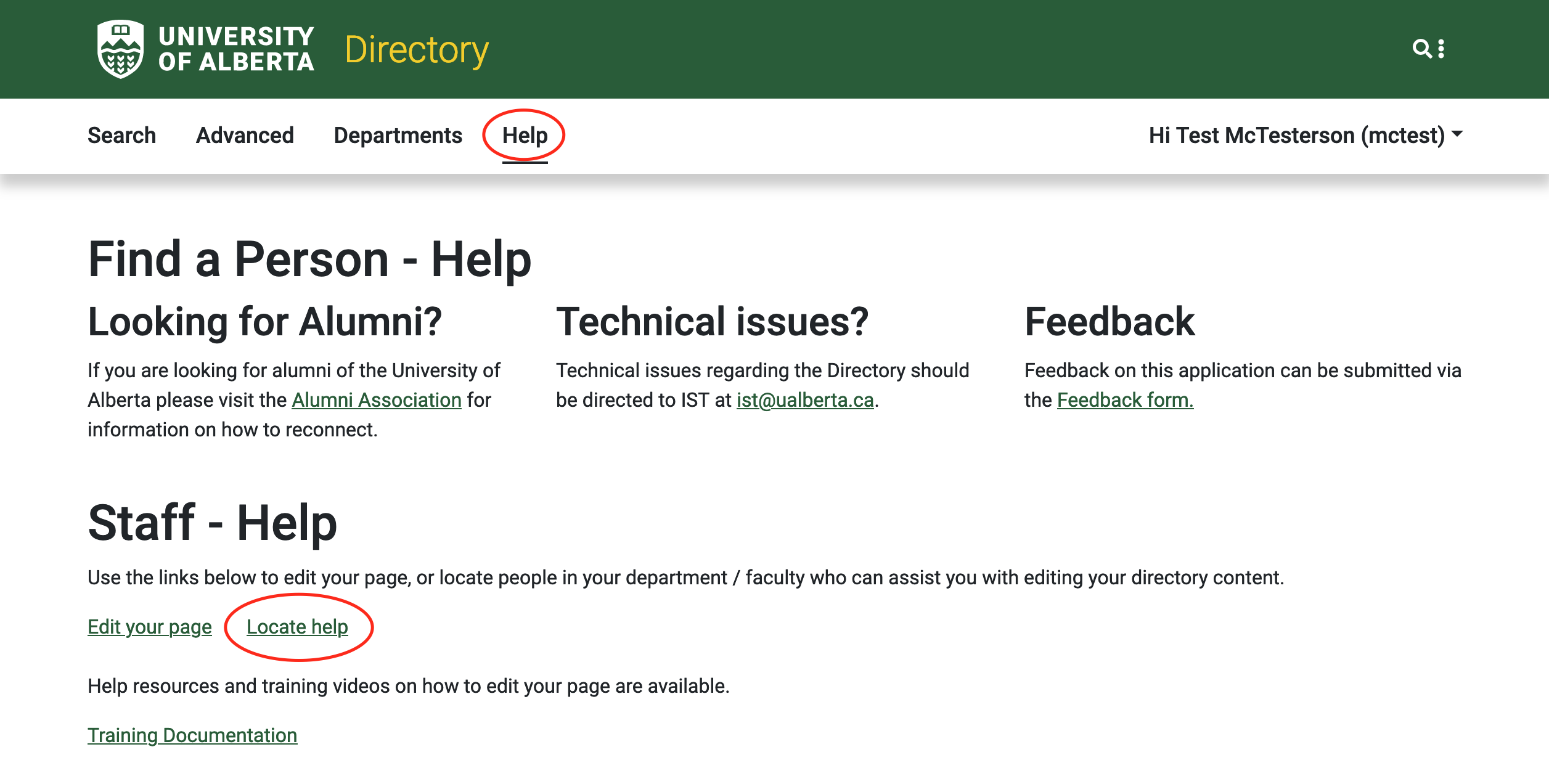
Task: Click the ist@ualberta.ca email link
Action: [805, 400]
